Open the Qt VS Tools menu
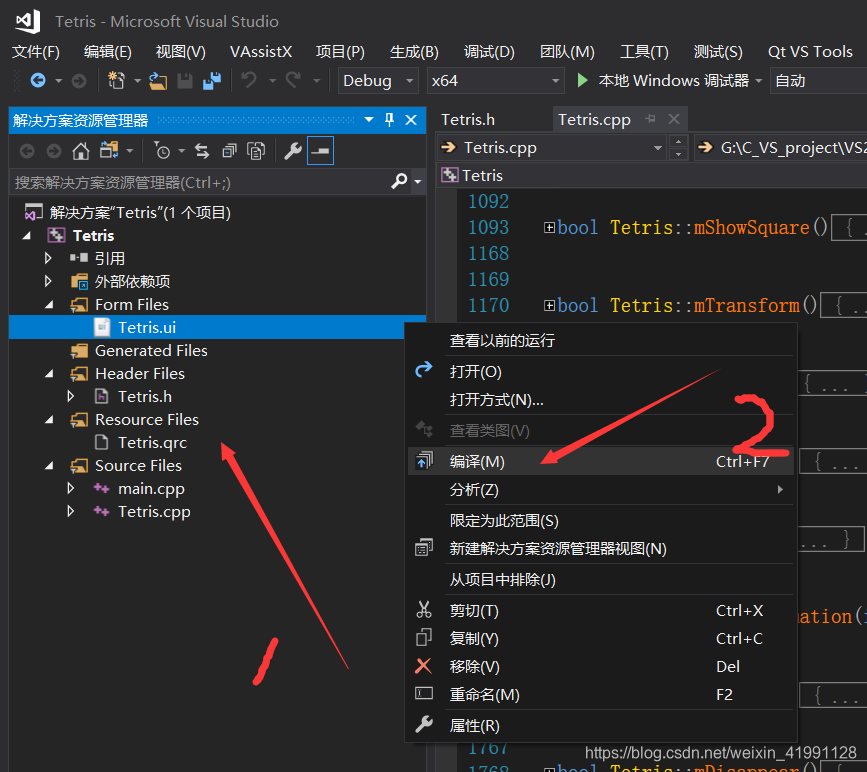This screenshot has width=867, height=772. [x=810, y=52]
